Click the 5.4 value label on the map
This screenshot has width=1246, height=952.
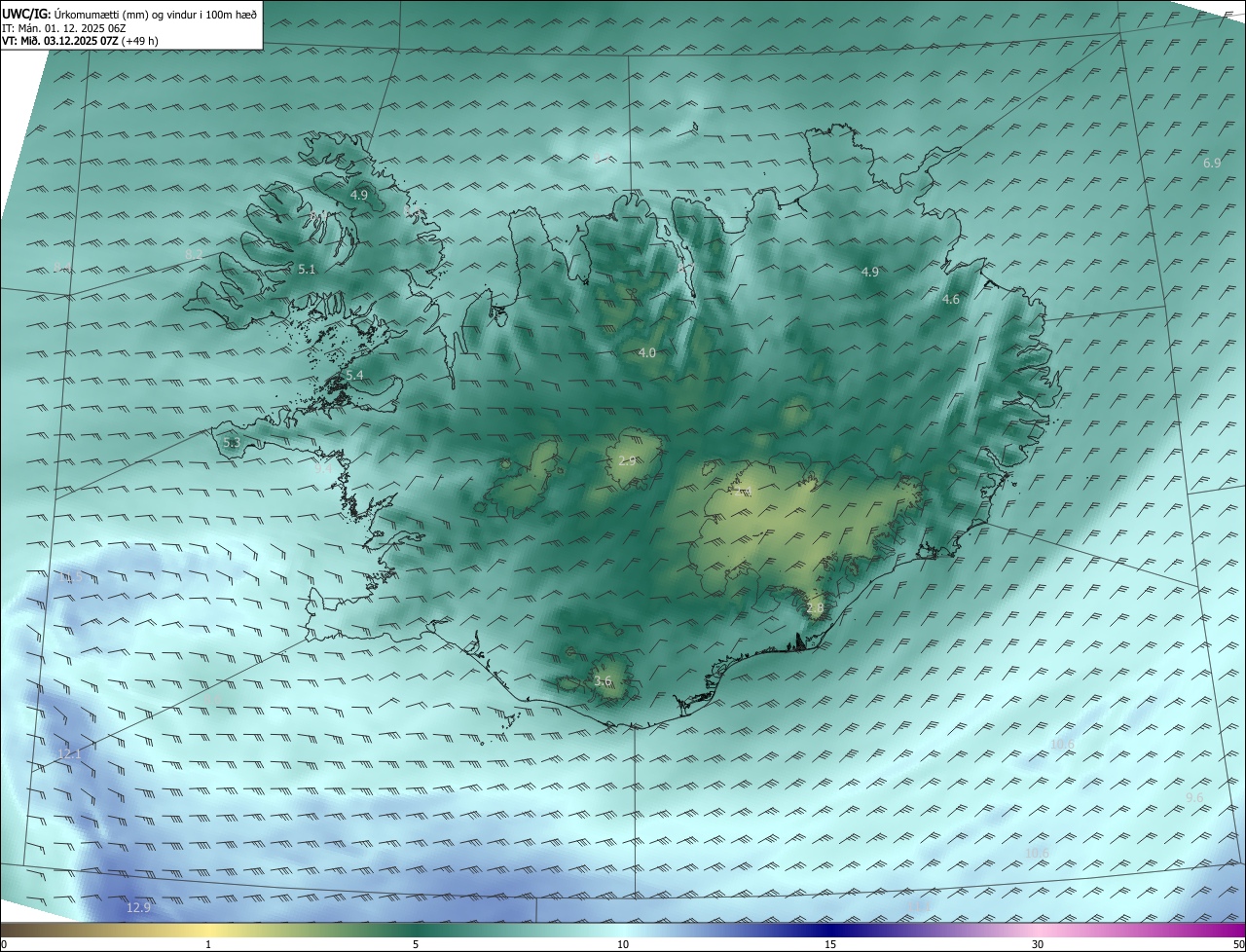[354, 375]
